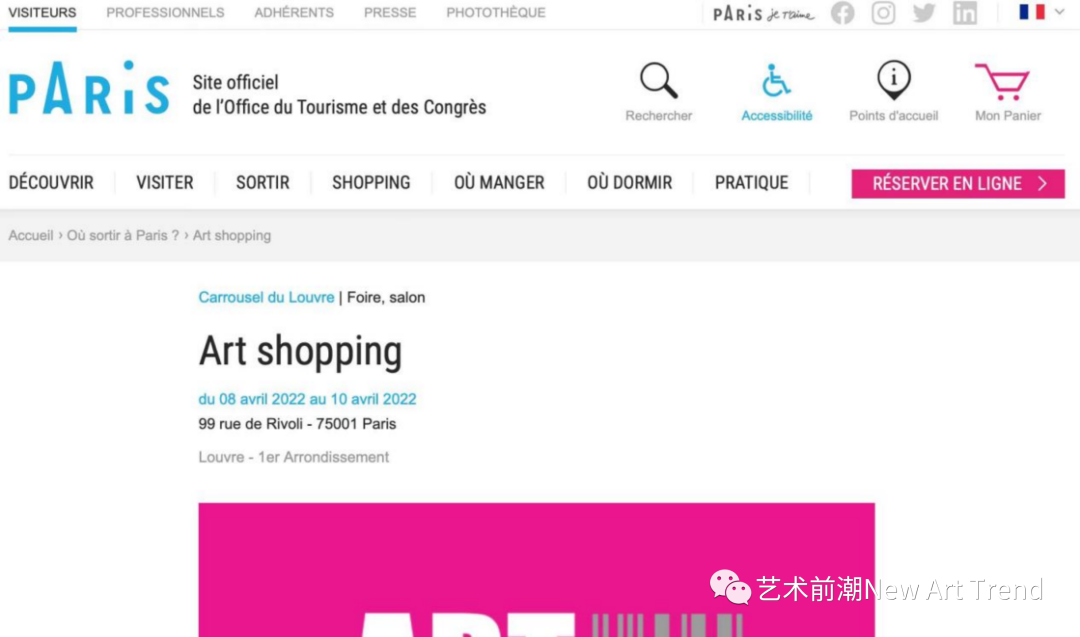Open the Sortir menu
The height and width of the screenshot is (637, 1080).
coord(262,182)
